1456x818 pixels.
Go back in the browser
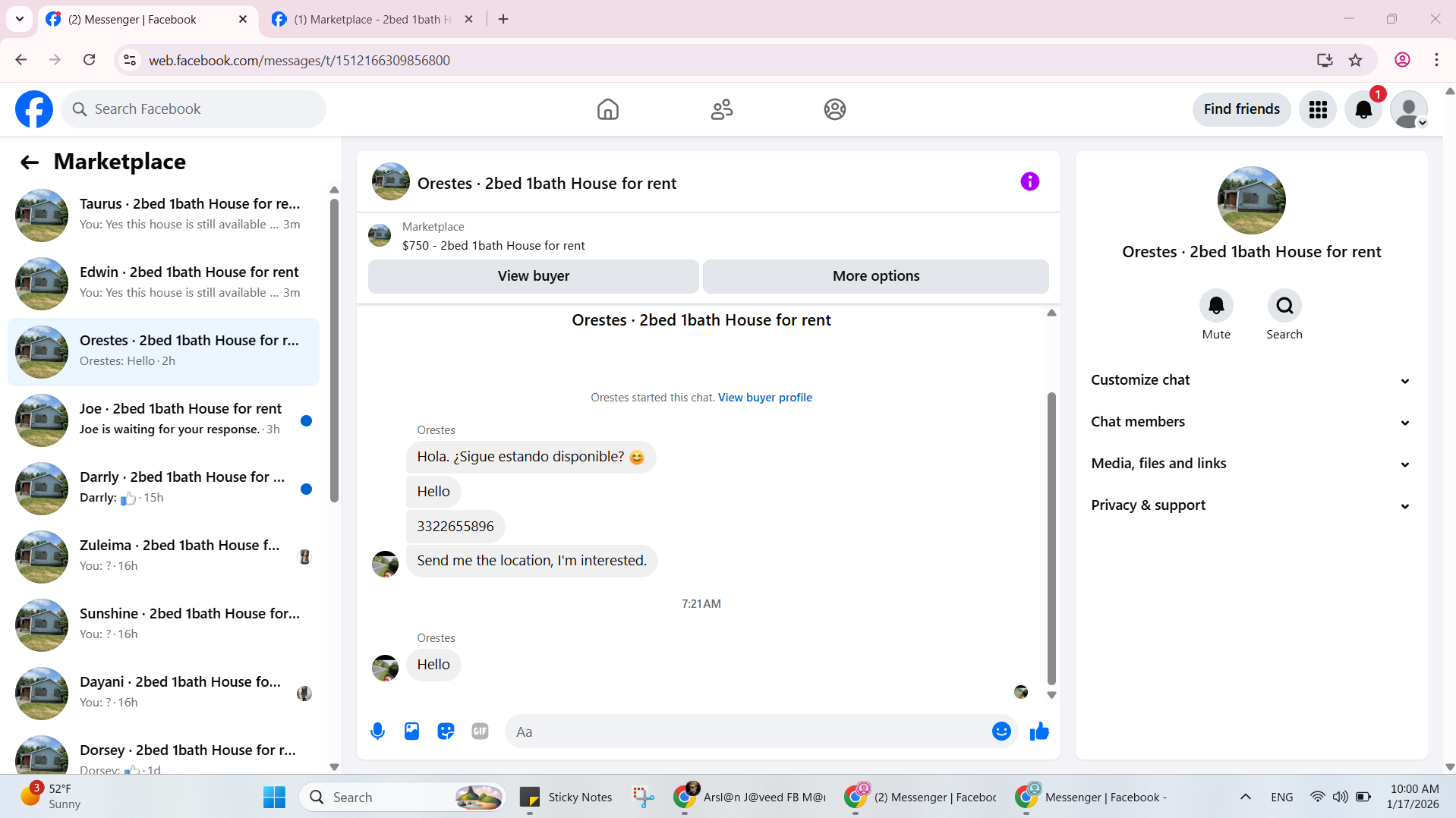[x=21, y=60]
